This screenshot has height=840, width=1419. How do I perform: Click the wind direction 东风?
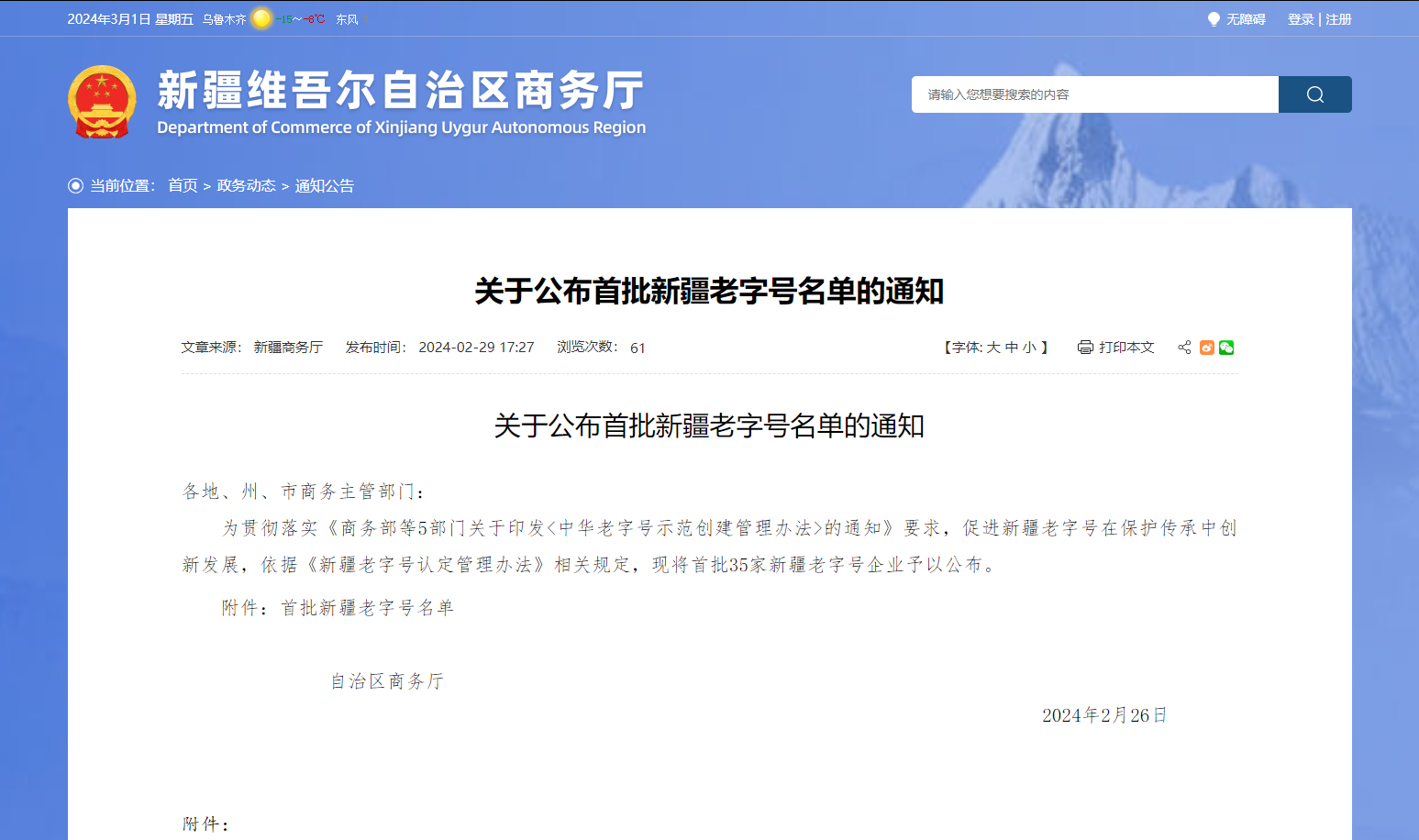point(347,19)
